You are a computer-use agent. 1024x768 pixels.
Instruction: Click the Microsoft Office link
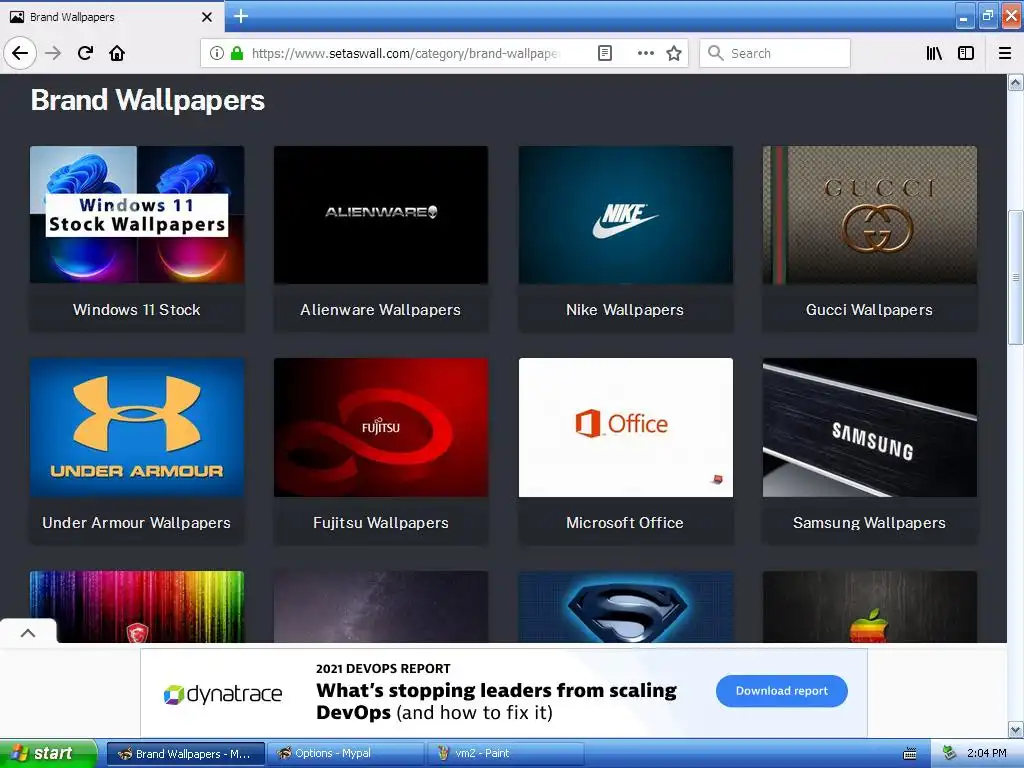tap(625, 522)
